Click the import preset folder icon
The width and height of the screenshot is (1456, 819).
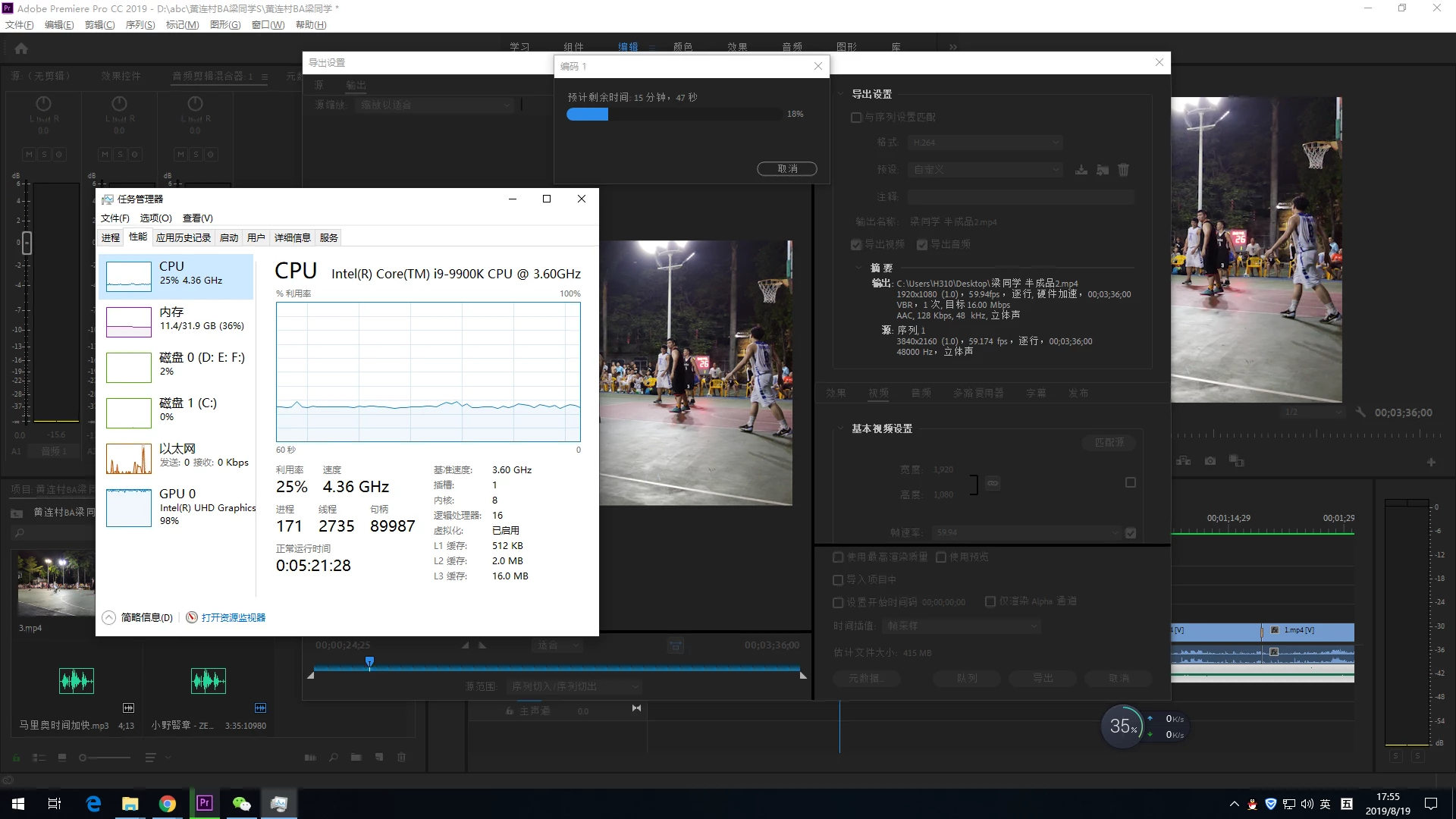pyautogui.click(x=1103, y=170)
